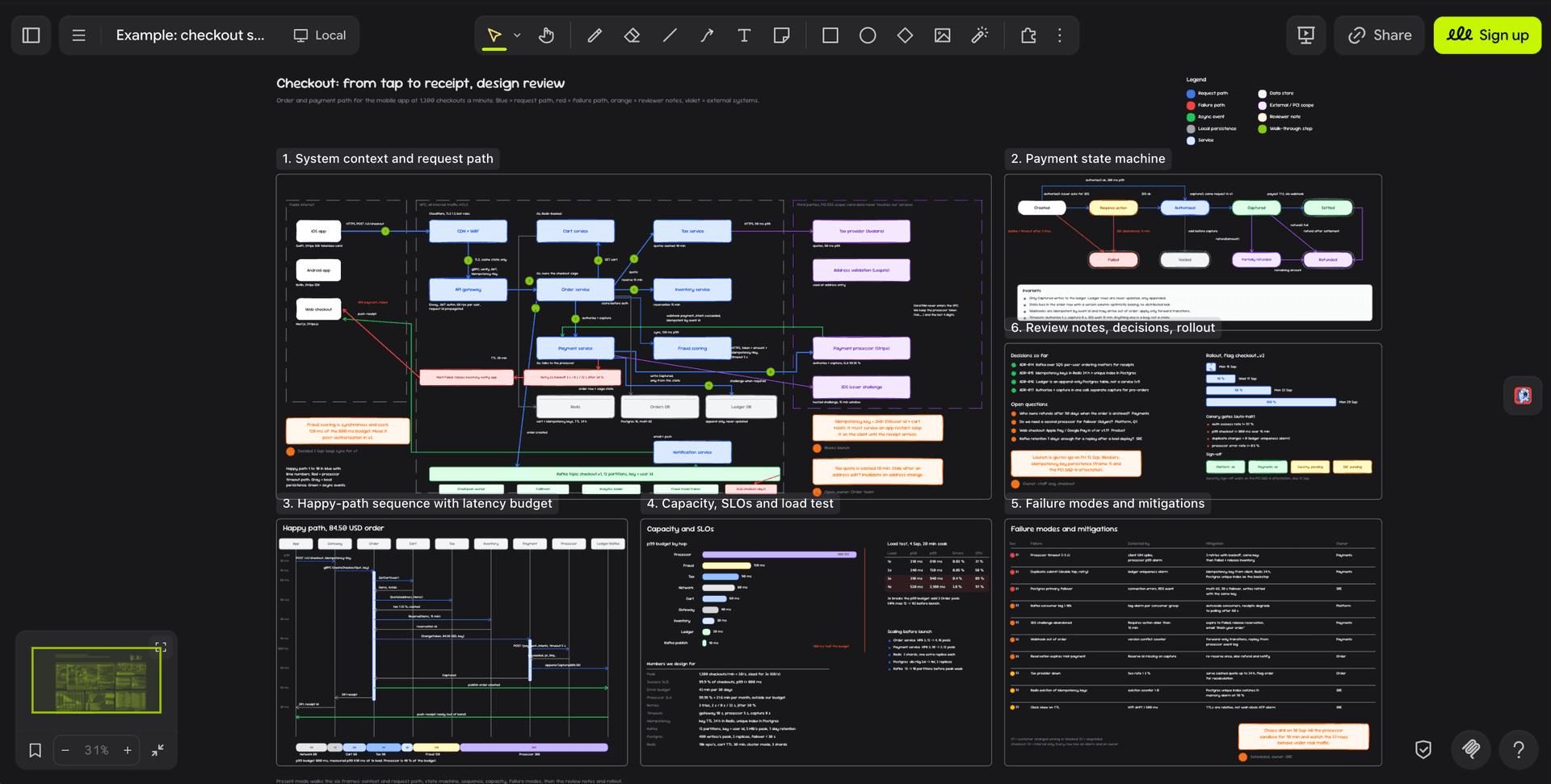The width and height of the screenshot is (1551, 784).
Task: Open the hamburger main menu
Action: tap(78, 36)
